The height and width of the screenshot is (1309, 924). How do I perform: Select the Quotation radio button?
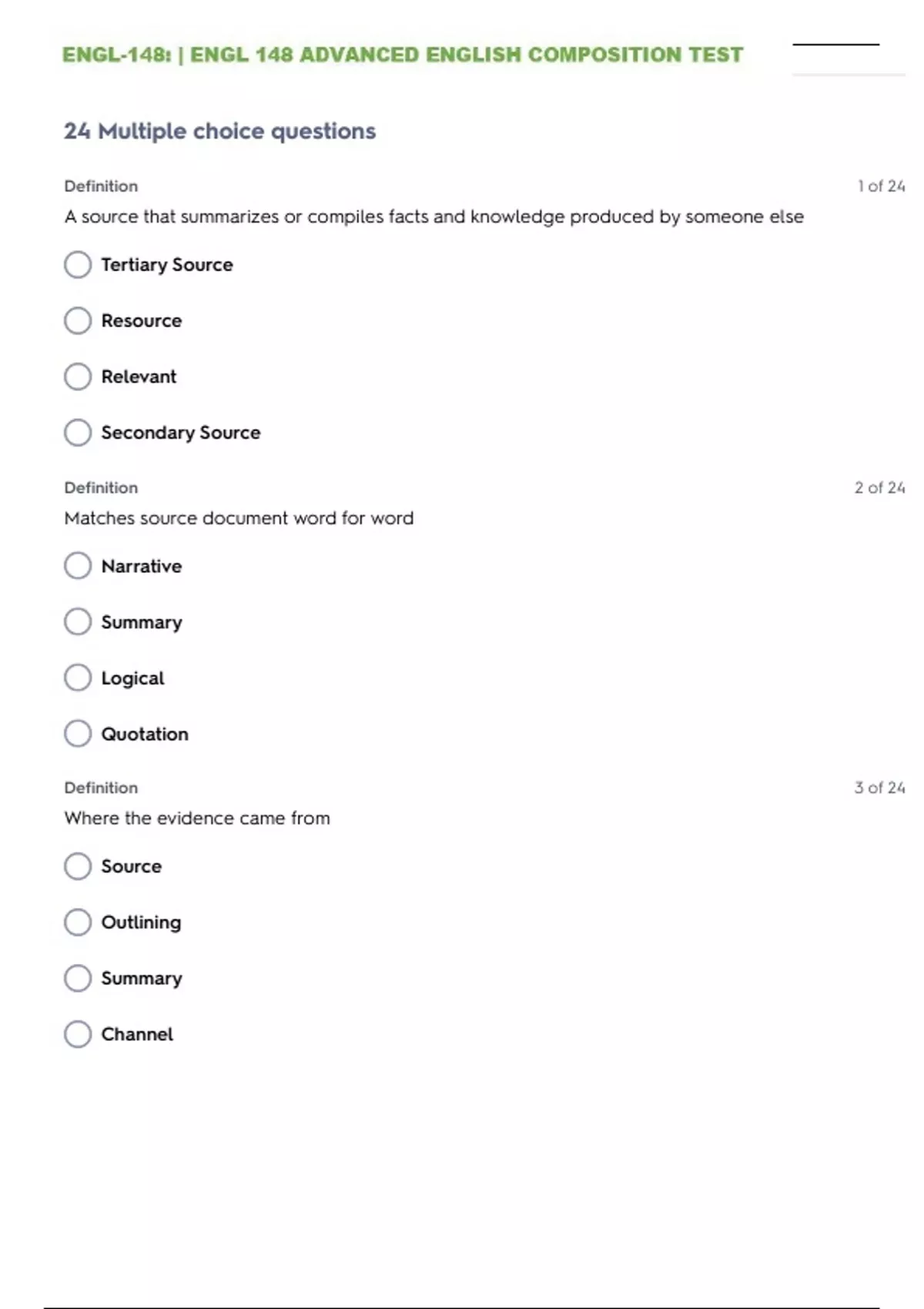(78, 734)
